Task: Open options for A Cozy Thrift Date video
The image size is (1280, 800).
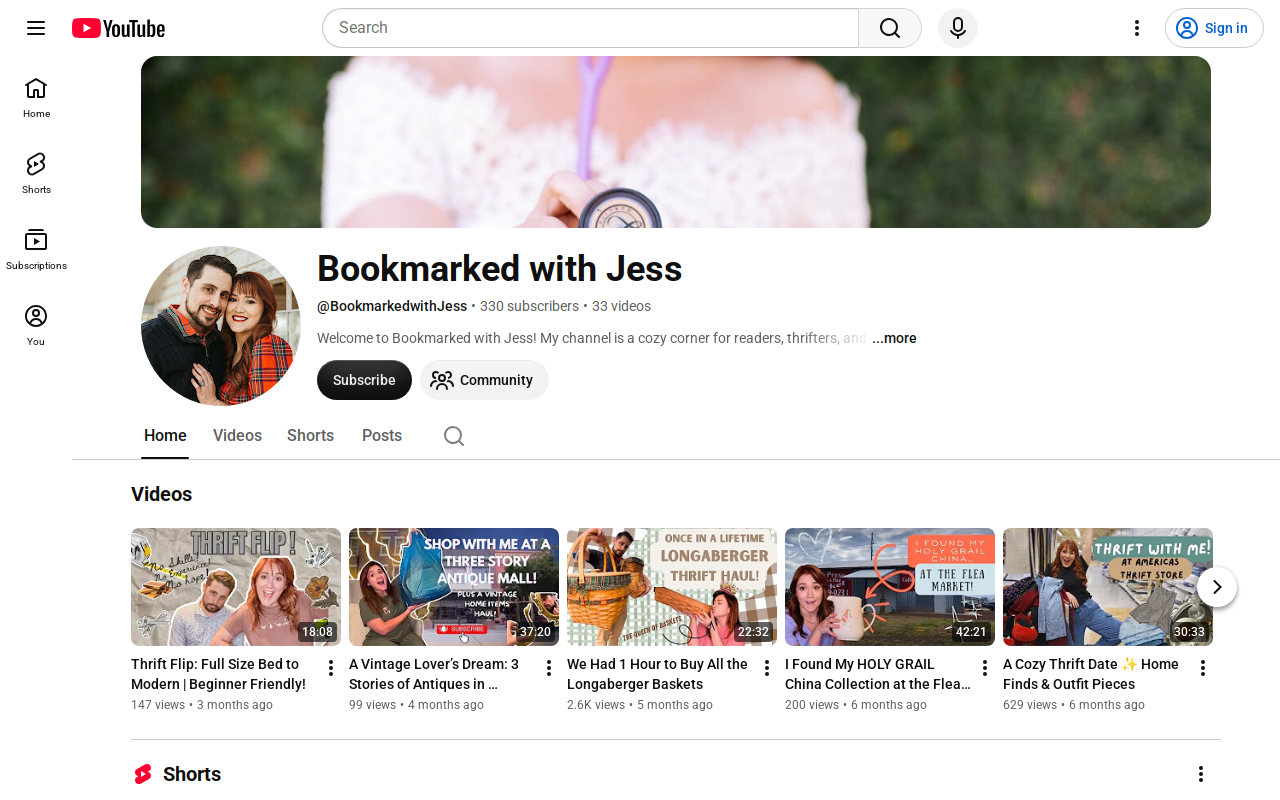Action: point(1203,668)
